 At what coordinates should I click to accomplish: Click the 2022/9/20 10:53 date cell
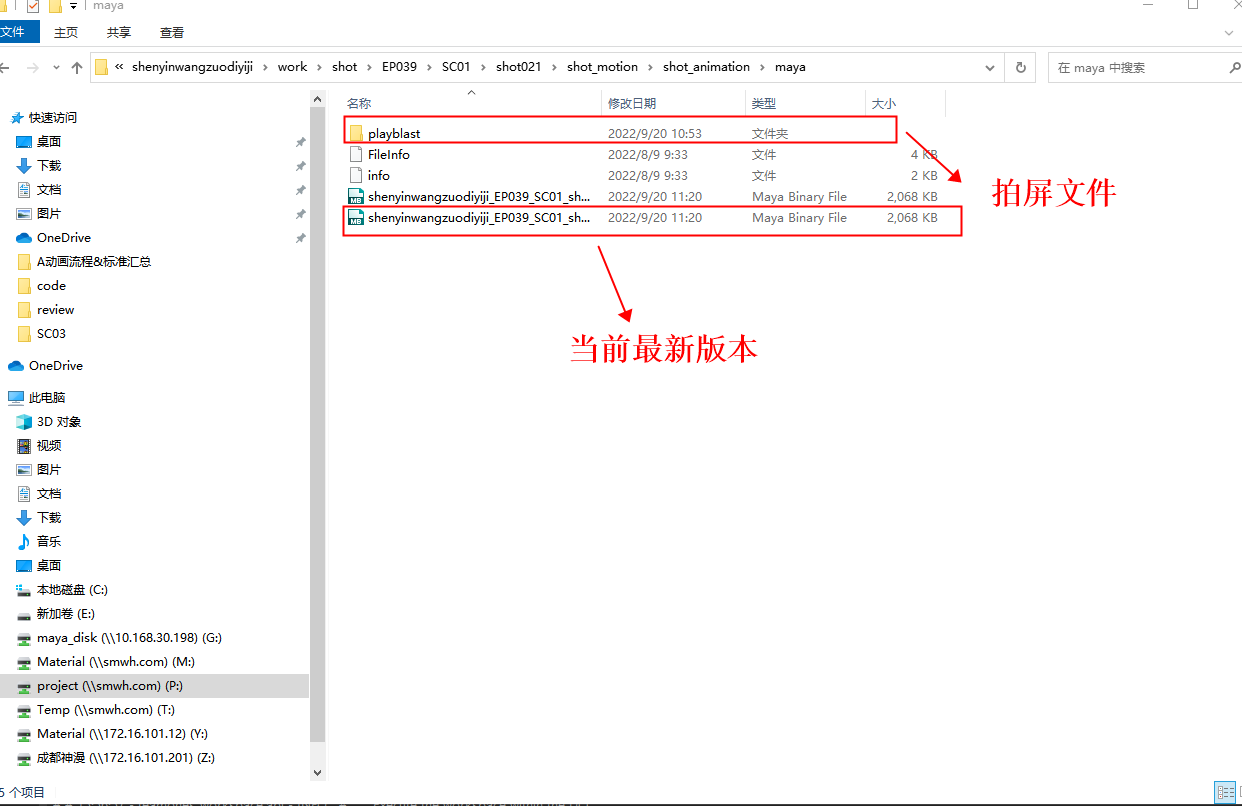[x=655, y=133]
